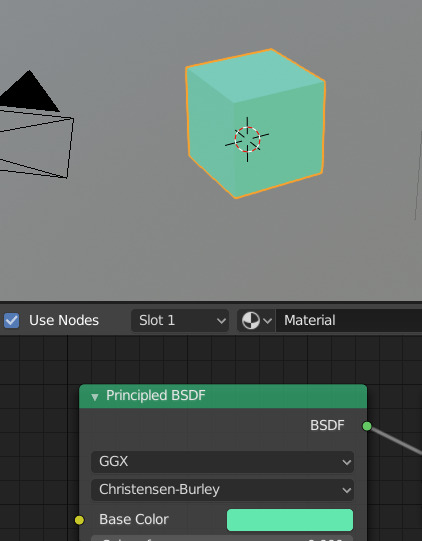Click the Use Nodes label
This screenshot has width=422, height=541.
click(64, 321)
